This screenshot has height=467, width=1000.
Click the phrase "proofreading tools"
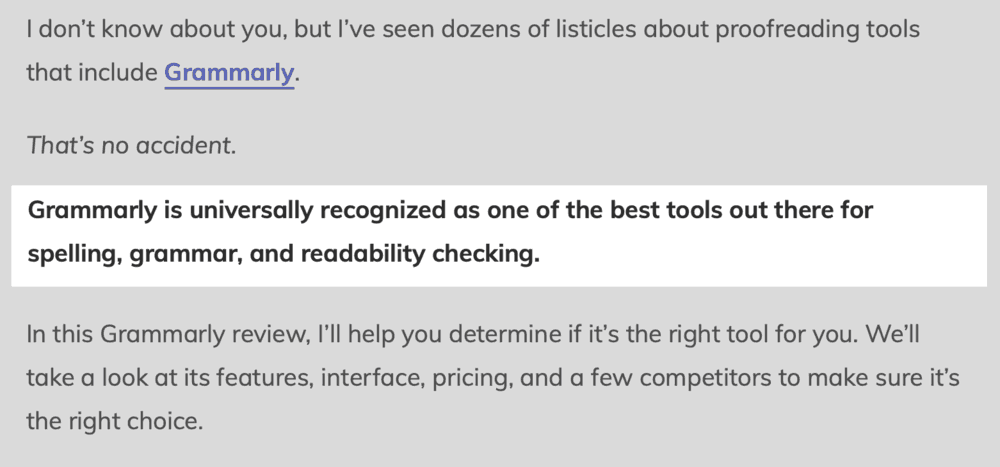coord(818,29)
